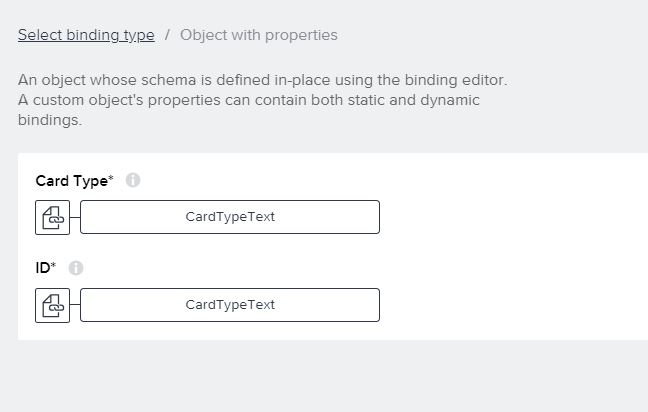Select the ID property label

43,268
